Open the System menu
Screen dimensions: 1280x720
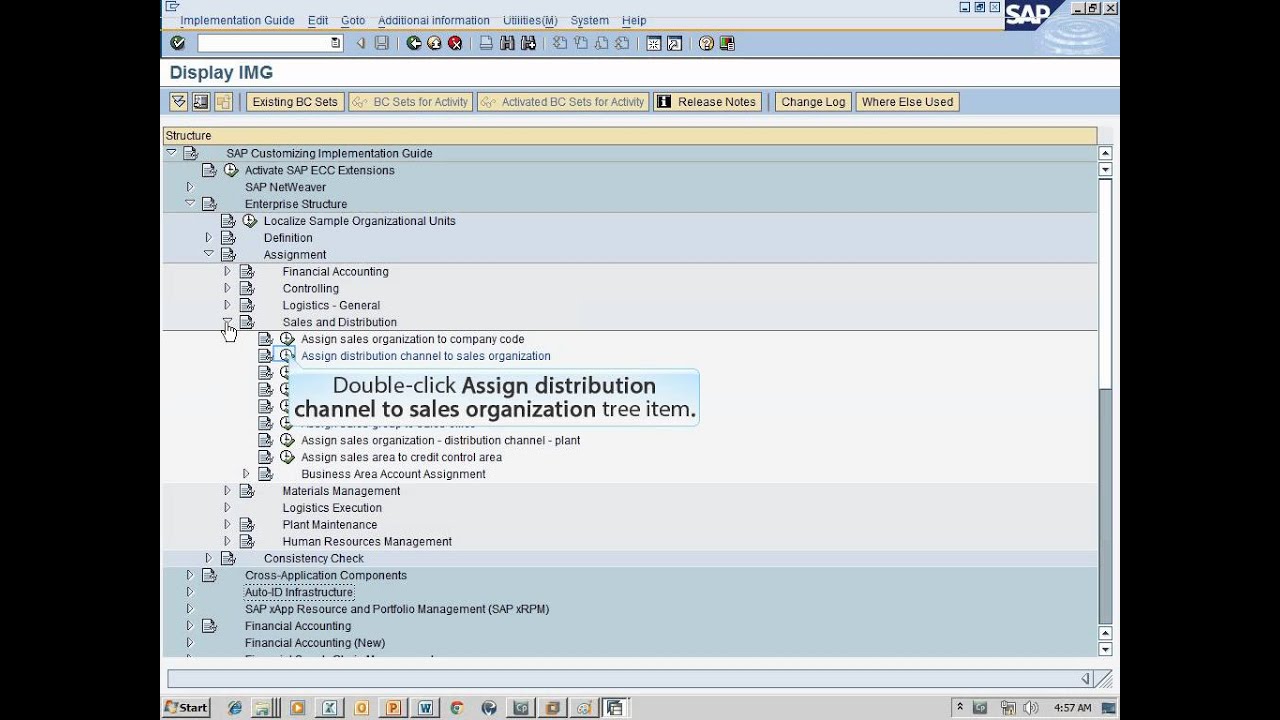590,20
